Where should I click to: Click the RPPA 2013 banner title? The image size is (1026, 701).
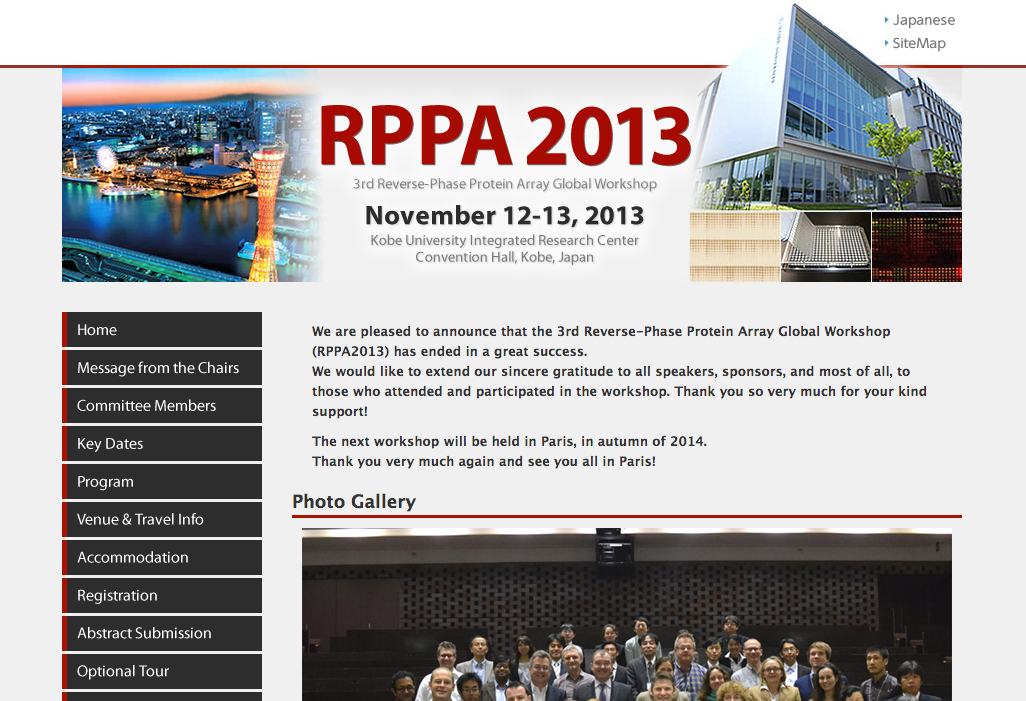(x=505, y=136)
